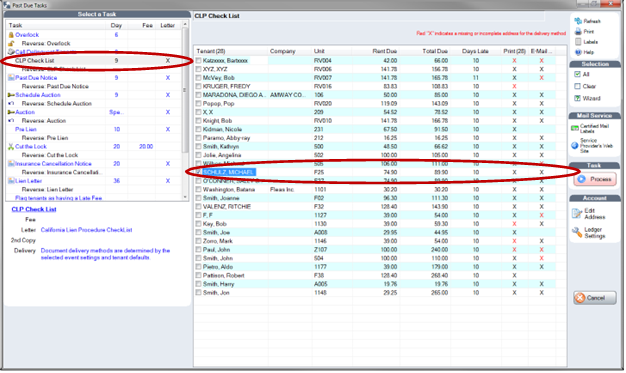Viewport: 626px width, 373px height.
Task: Check the box for XYZ, XYZ
Action: coord(198,69)
